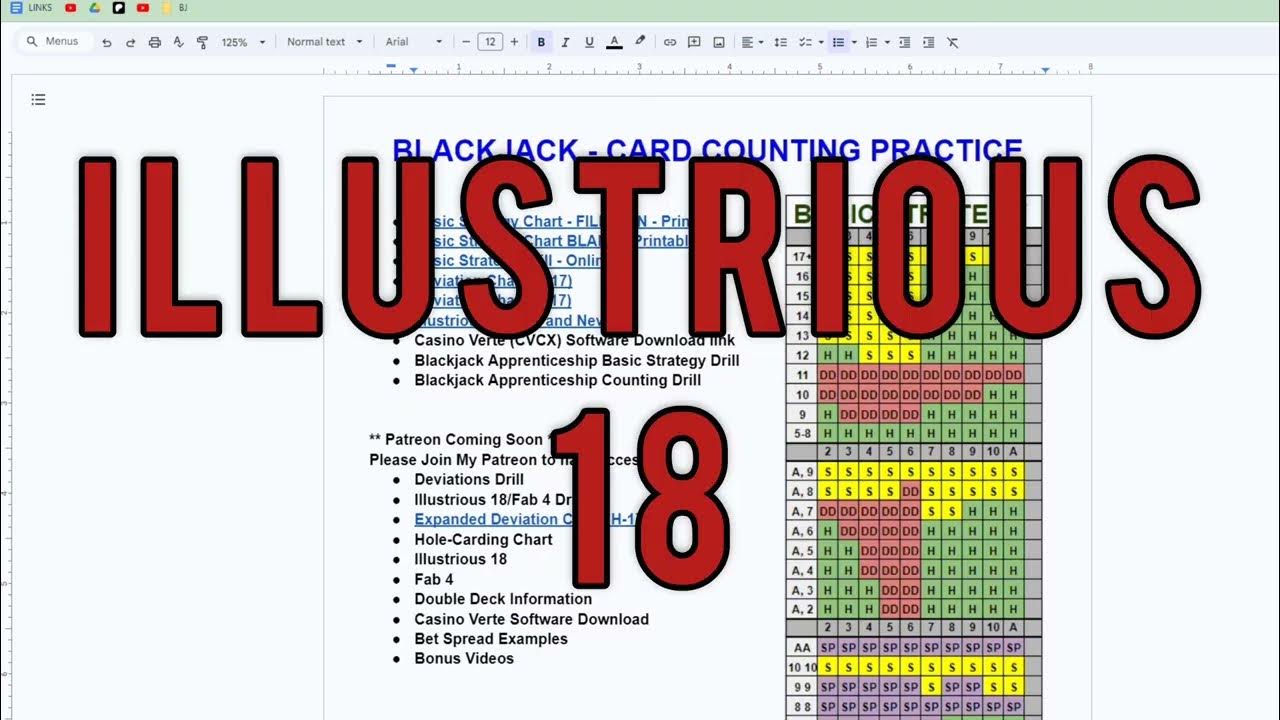Click the text alignment icon
The height and width of the screenshot is (720, 1280).
coord(747,42)
